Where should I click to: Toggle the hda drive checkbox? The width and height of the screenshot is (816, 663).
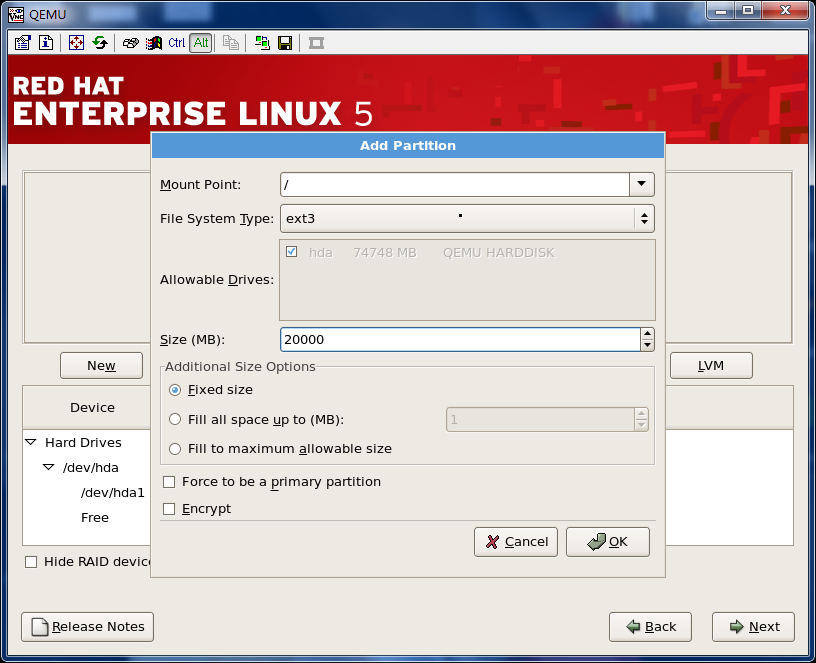(x=291, y=252)
